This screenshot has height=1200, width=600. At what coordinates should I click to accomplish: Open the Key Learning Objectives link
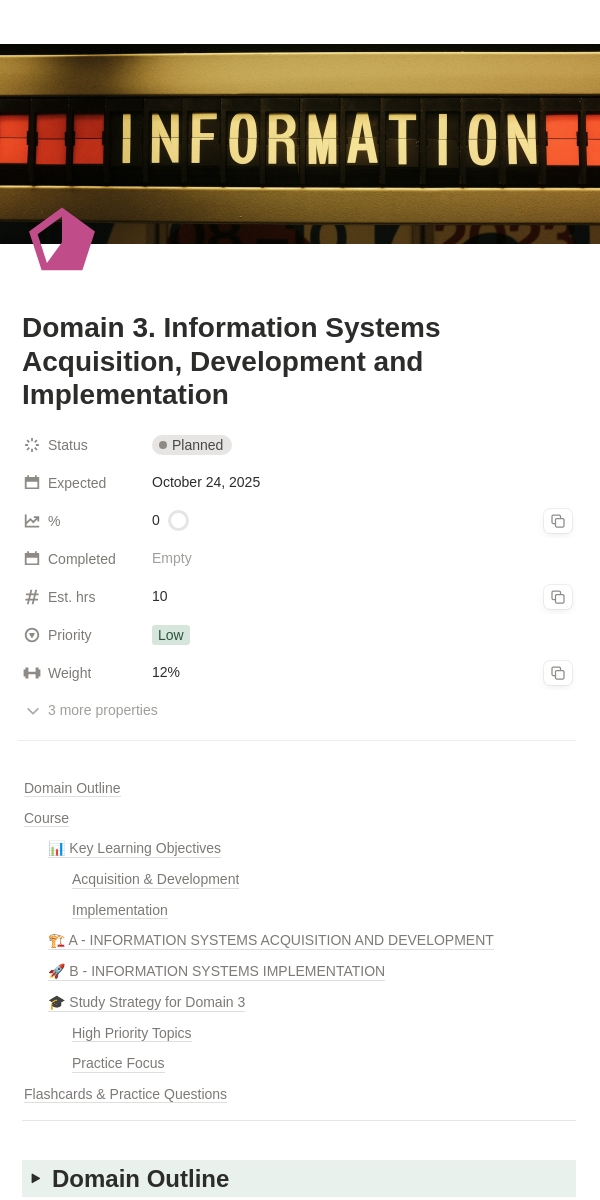click(x=134, y=848)
